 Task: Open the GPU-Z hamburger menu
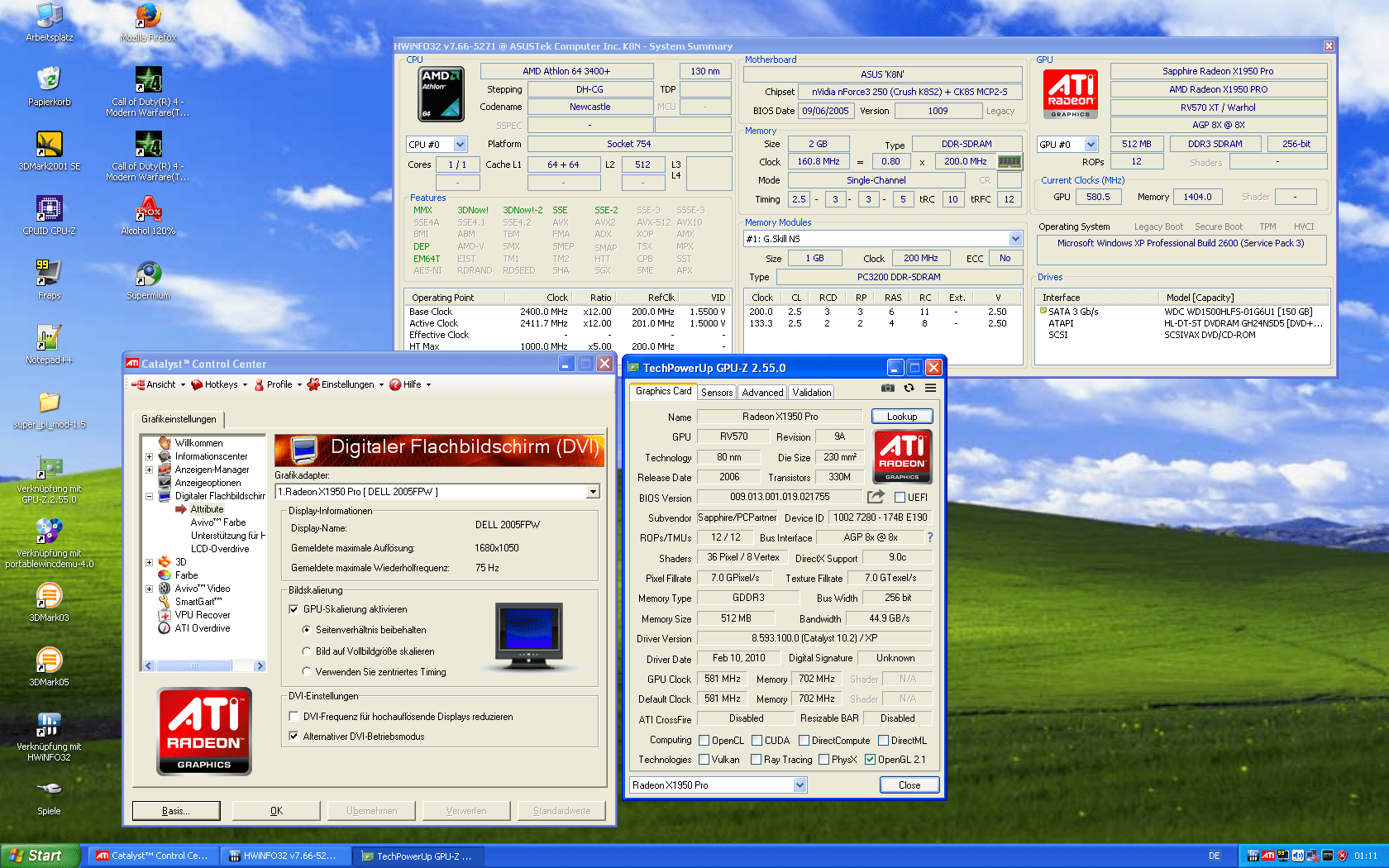click(x=930, y=388)
